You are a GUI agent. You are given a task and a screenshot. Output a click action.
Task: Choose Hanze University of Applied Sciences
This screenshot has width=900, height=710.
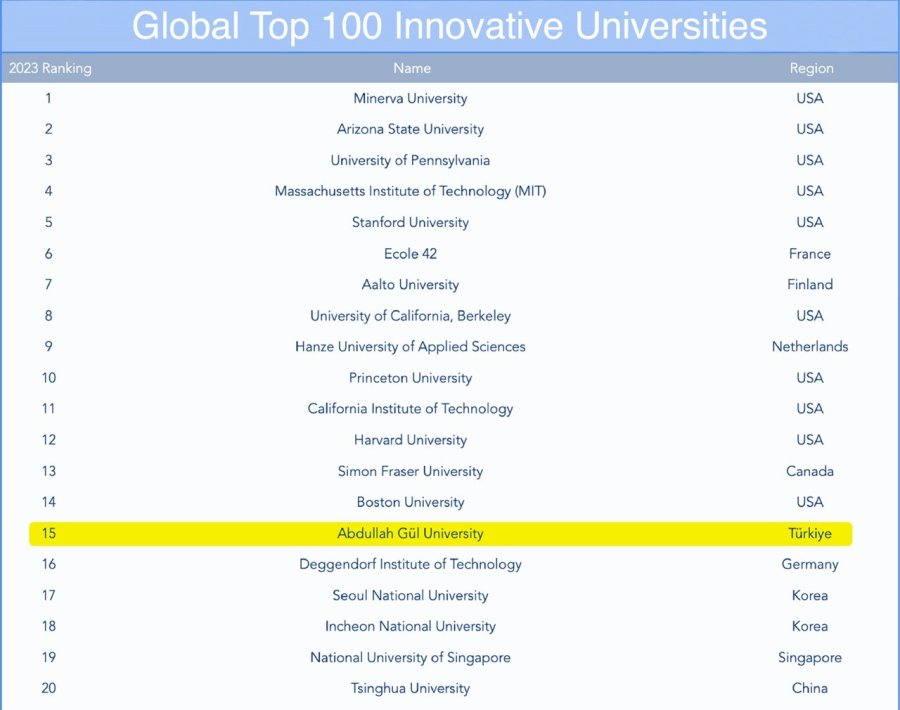click(x=410, y=347)
